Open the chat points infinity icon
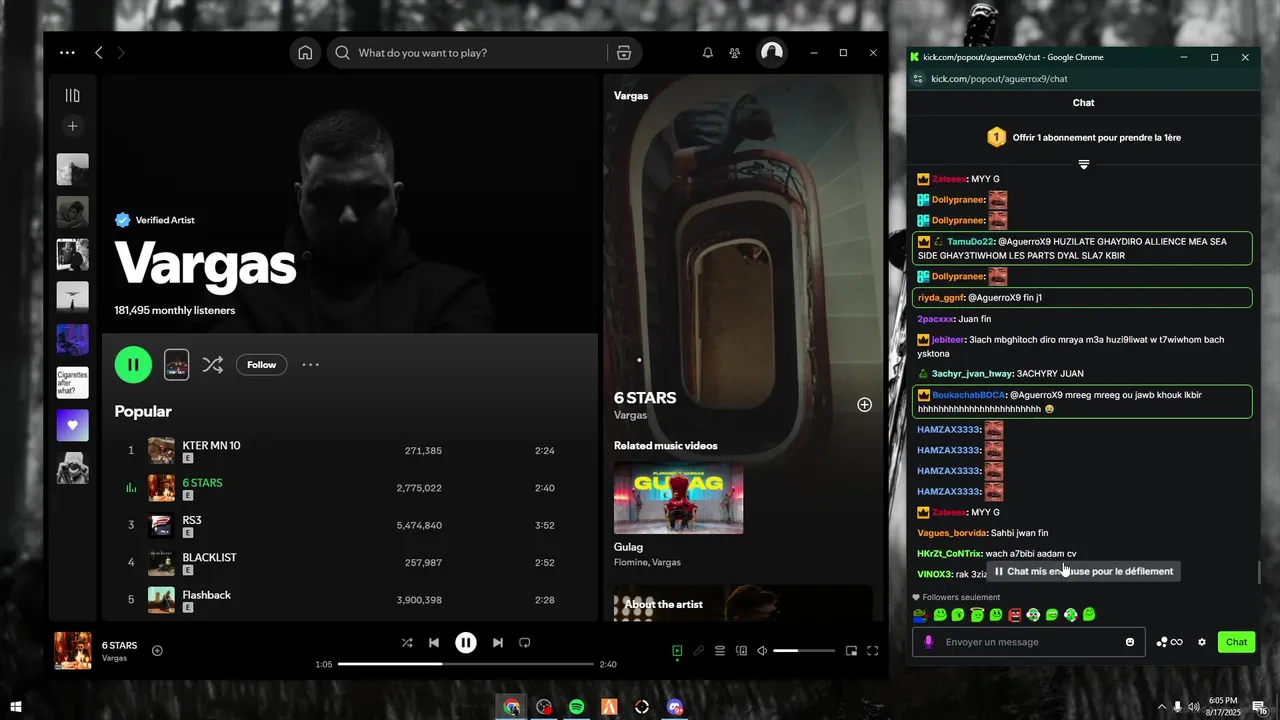The width and height of the screenshot is (1280, 720). coord(1169,642)
